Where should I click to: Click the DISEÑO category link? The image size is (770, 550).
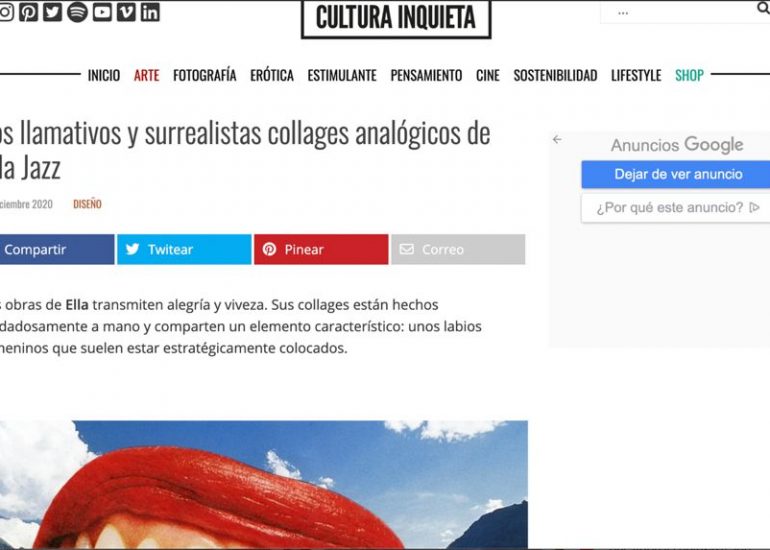pos(87,204)
